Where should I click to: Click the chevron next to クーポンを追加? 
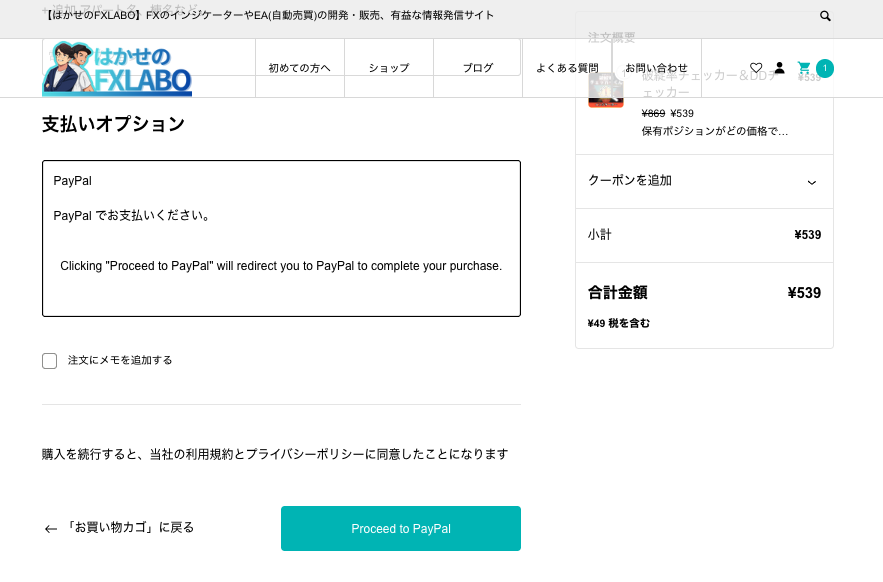pyautogui.click(x=811, y=182)
